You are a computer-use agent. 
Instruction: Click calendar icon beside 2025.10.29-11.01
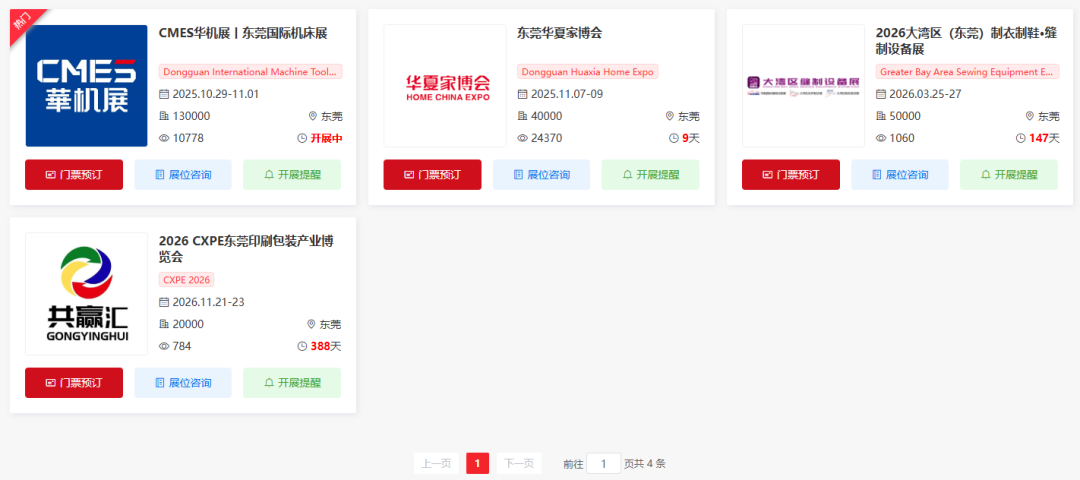(x=164, y=94)
